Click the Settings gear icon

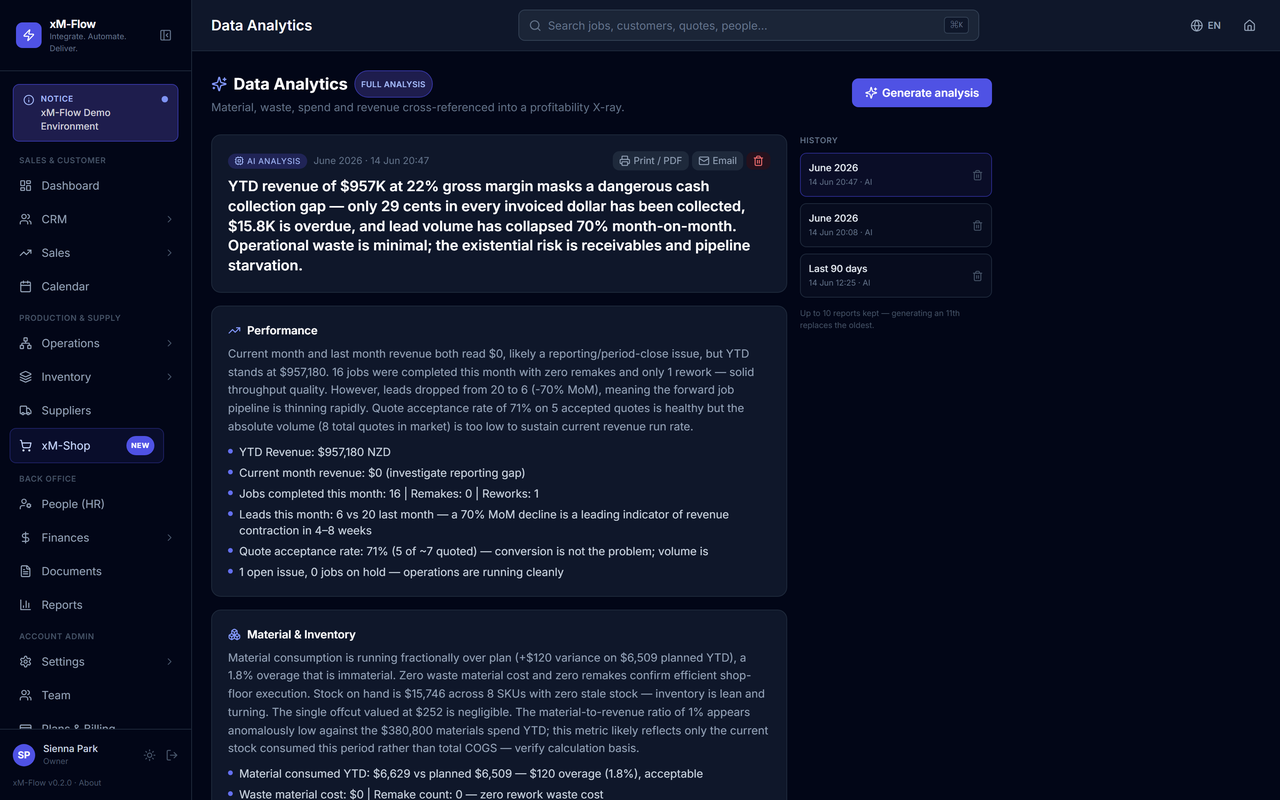pos(26,662)
